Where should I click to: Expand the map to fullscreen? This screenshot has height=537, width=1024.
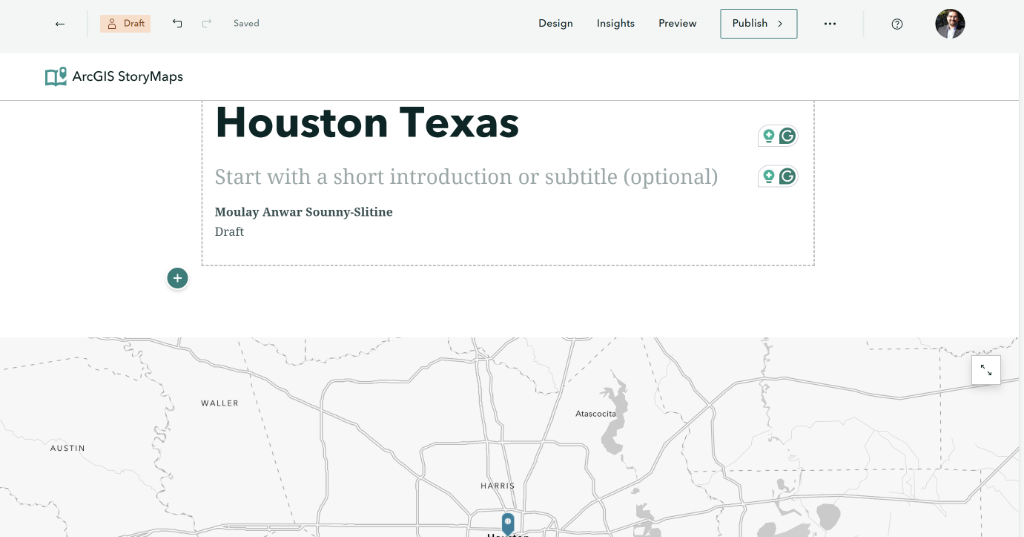point(986,370)
